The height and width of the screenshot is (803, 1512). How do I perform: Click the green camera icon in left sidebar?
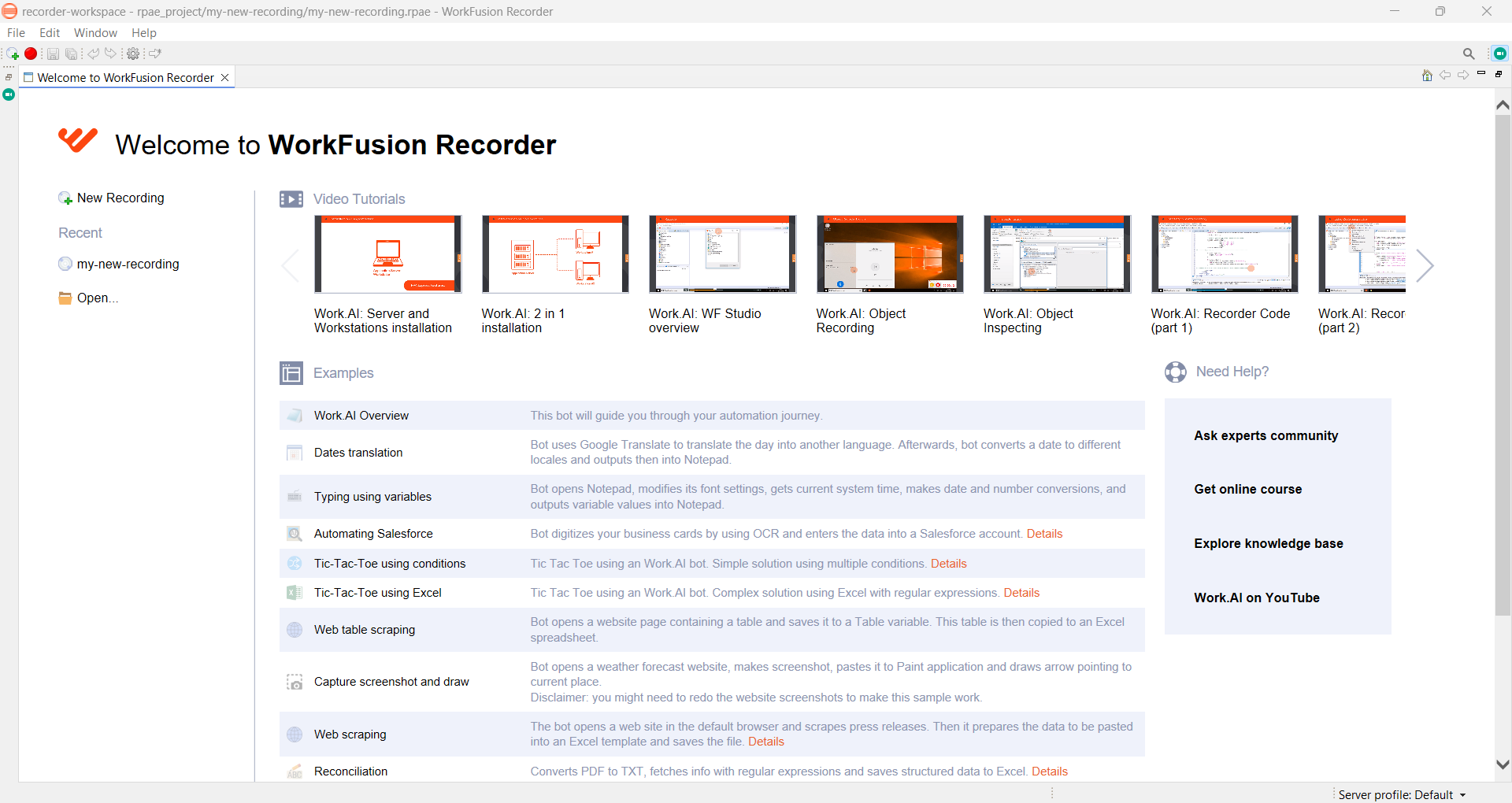9,94
